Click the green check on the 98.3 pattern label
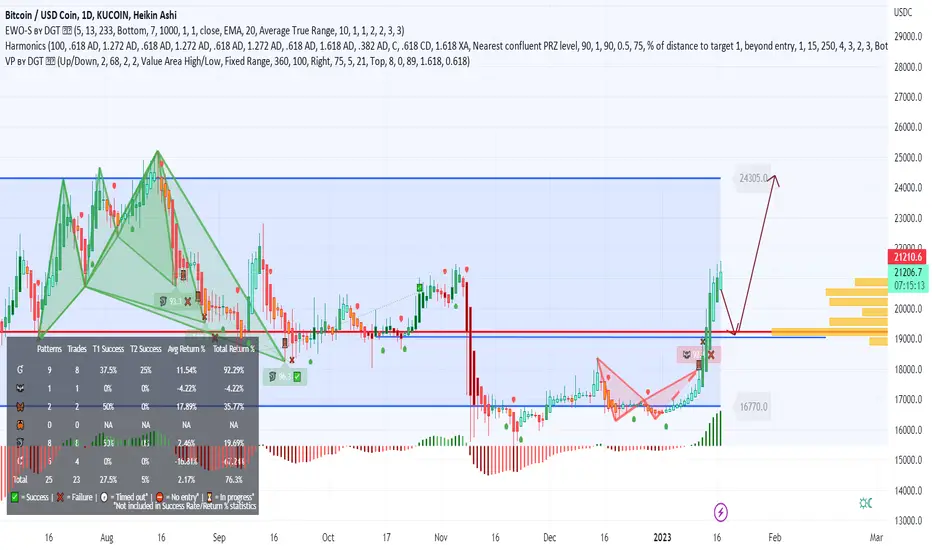 tap(297, 376)
